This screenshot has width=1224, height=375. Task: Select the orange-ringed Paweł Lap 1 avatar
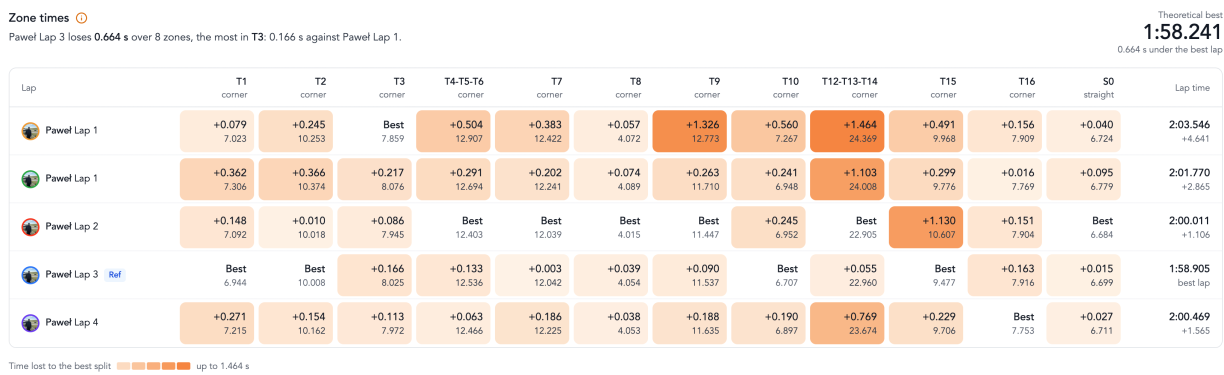[x=31, y=130]
